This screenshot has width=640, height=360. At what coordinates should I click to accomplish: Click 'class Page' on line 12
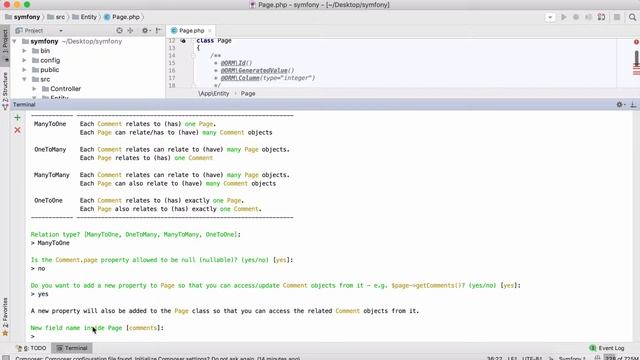pos(214,41)
